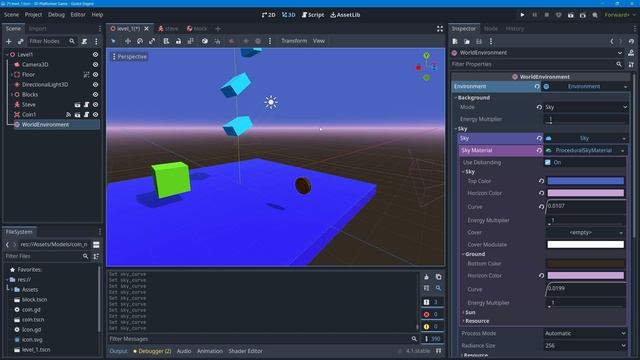
Task: Expand the Sun section
Action: (470, 312)
